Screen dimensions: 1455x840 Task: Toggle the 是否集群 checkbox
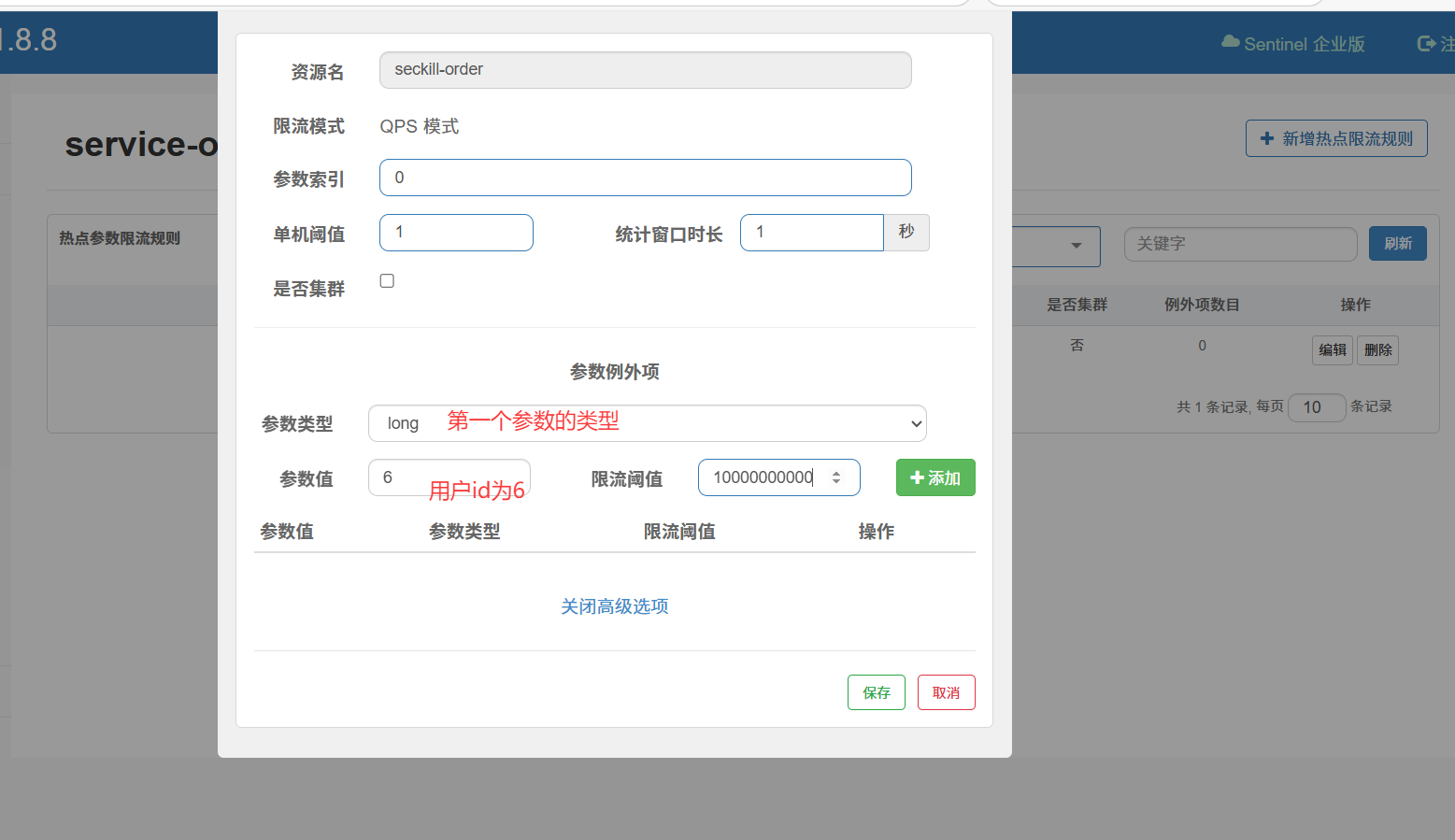point(387,281)
